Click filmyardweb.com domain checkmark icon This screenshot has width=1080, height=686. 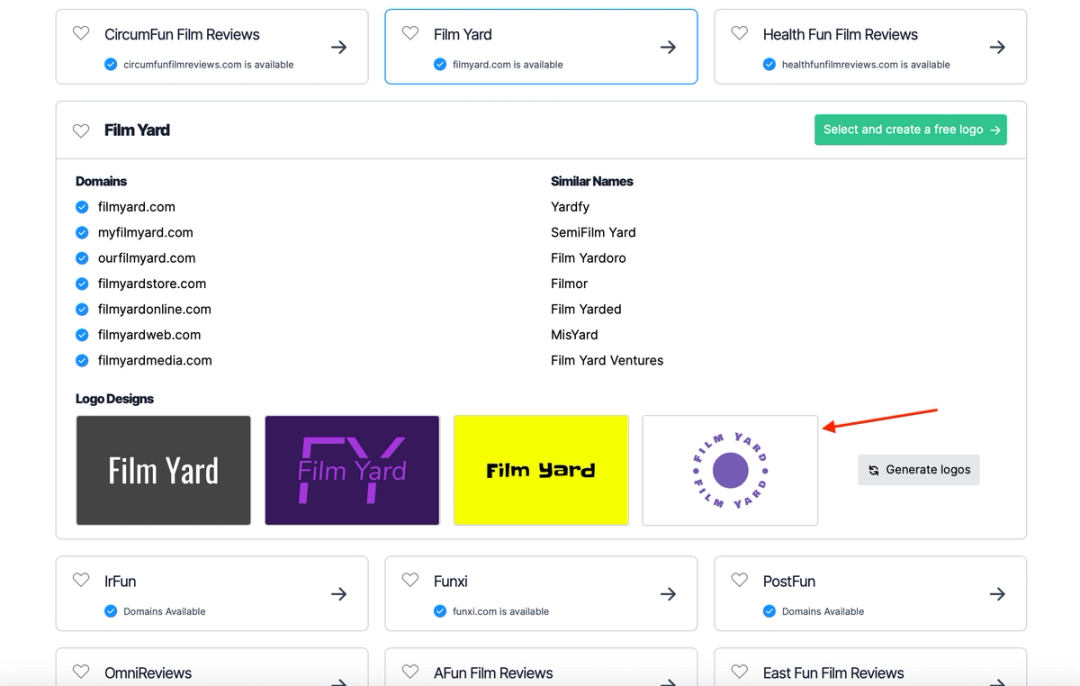click(82, 335)
